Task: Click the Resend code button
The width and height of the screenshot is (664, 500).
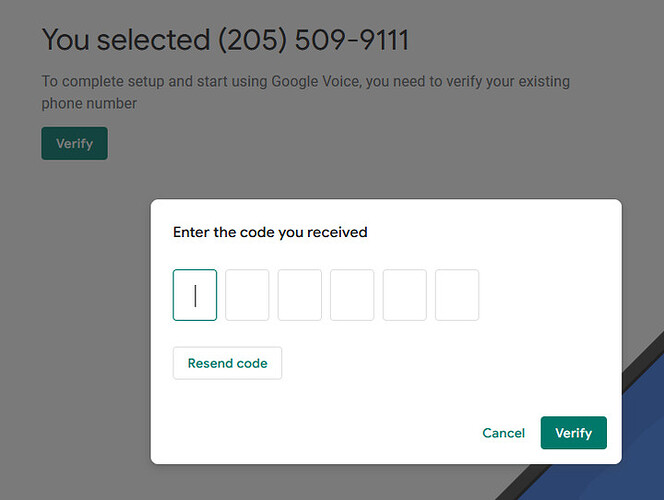Action: [x=227, y=363]
